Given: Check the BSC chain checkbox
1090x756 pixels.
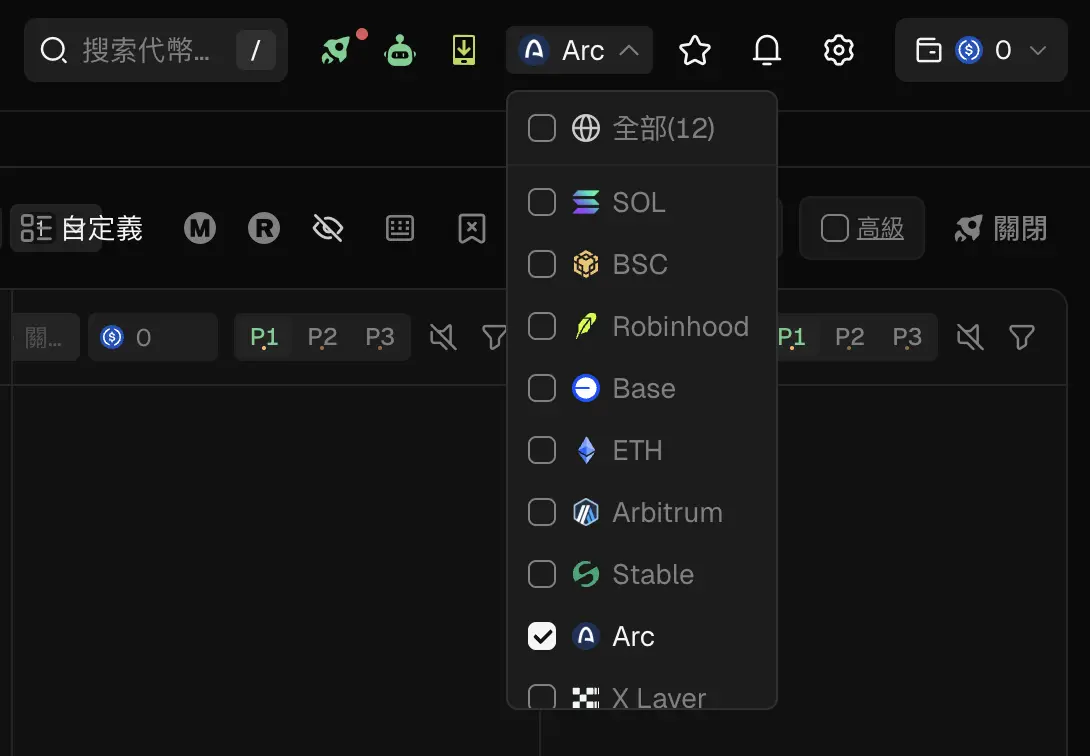Looking at the screenshot, I should point(542,264).
